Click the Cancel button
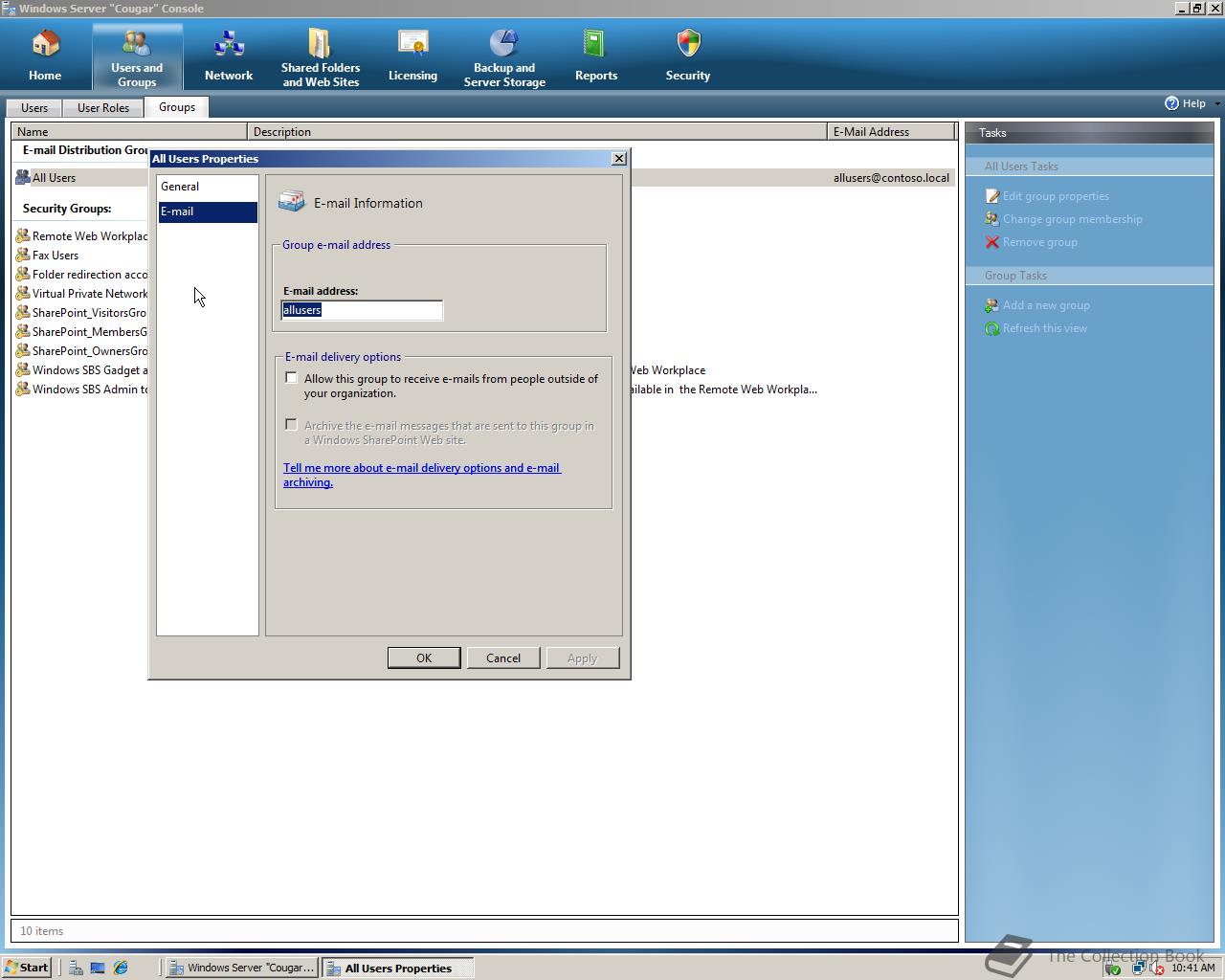This screenshot has height=980, width=1225. pos(503,657)
